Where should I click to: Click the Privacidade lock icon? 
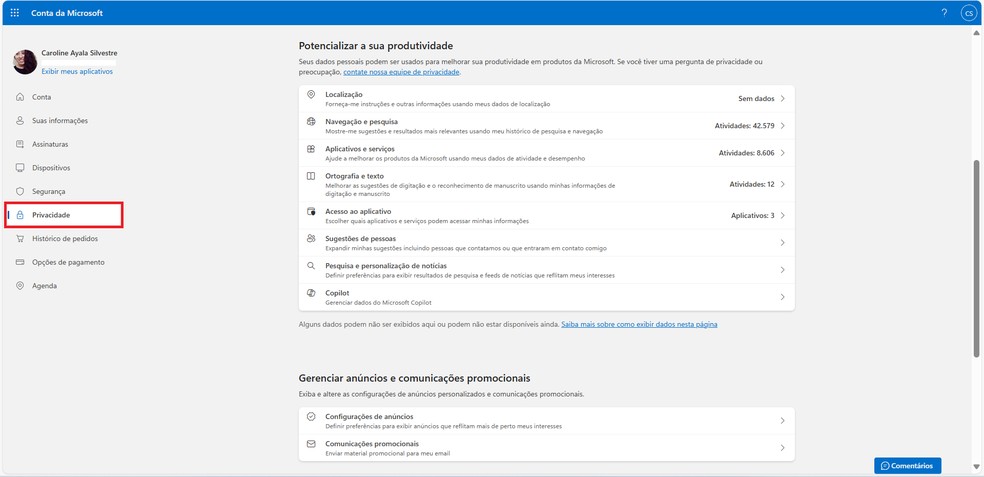point(19,215)
